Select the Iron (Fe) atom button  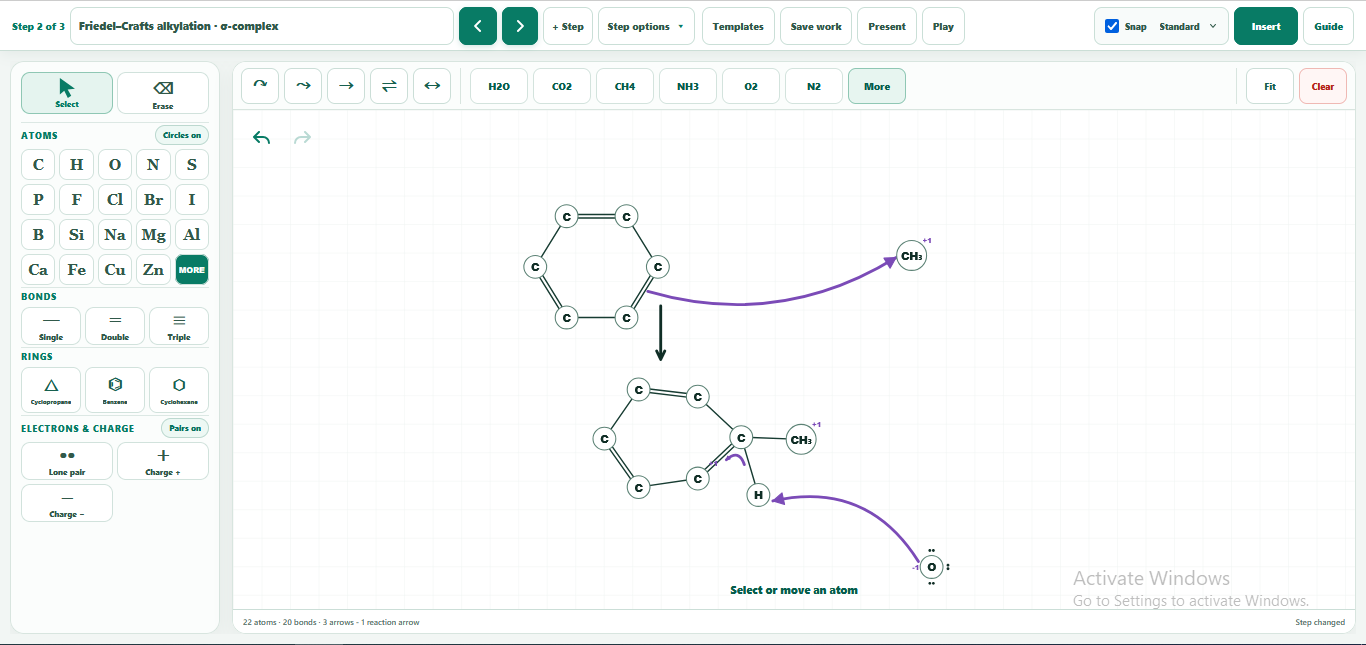coord(77,270)
